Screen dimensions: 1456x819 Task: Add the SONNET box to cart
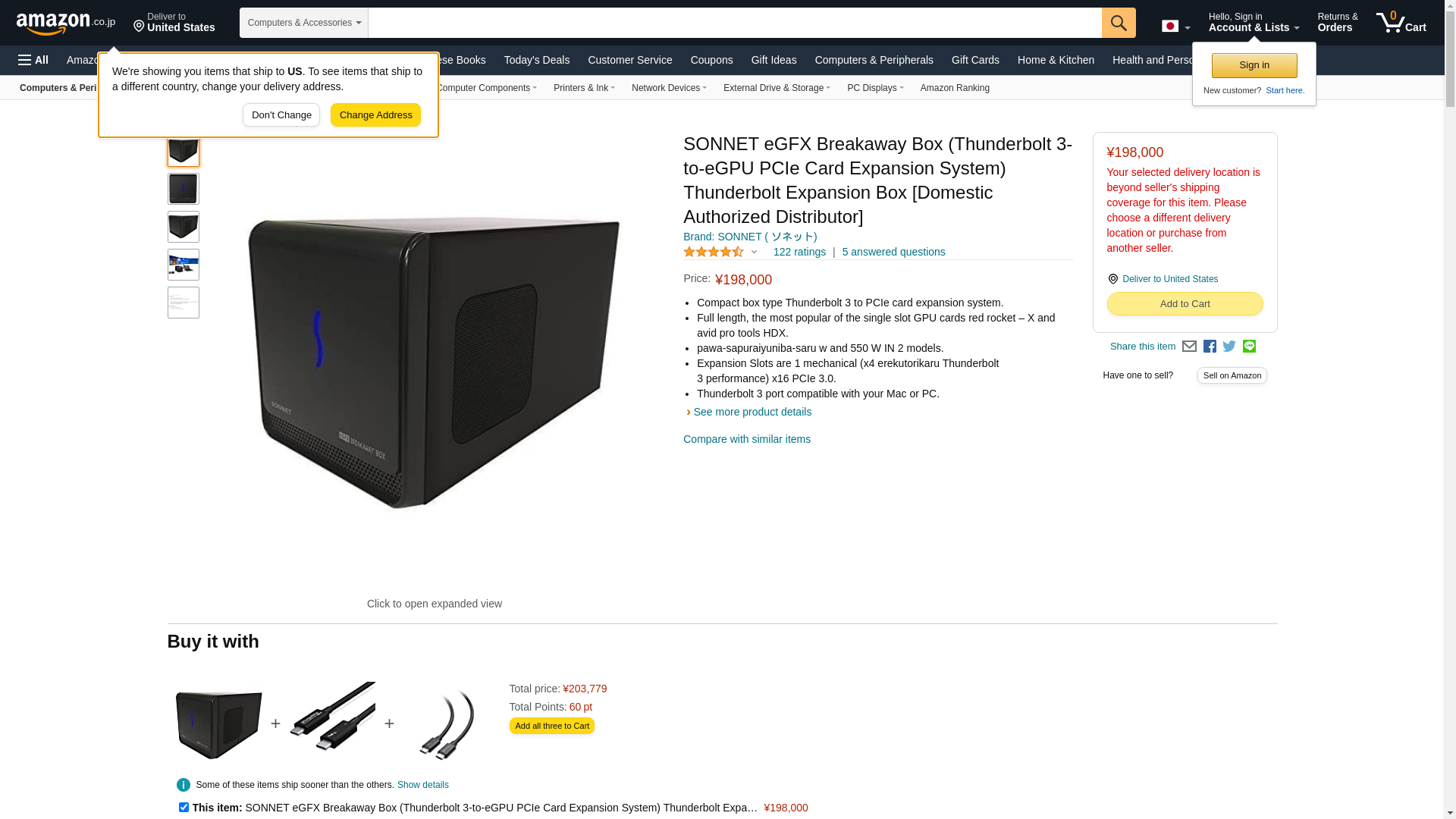1185,304
